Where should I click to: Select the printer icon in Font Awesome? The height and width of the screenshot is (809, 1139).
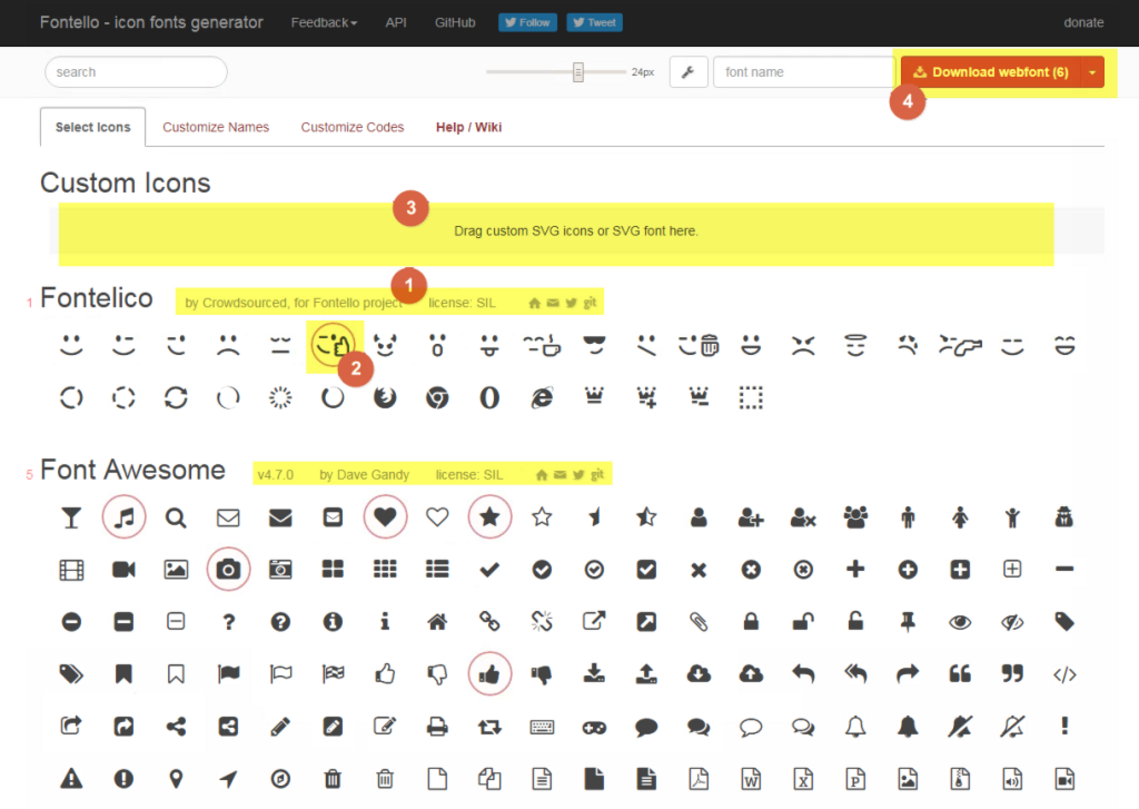pyautogui.click(x=437, y=726)
